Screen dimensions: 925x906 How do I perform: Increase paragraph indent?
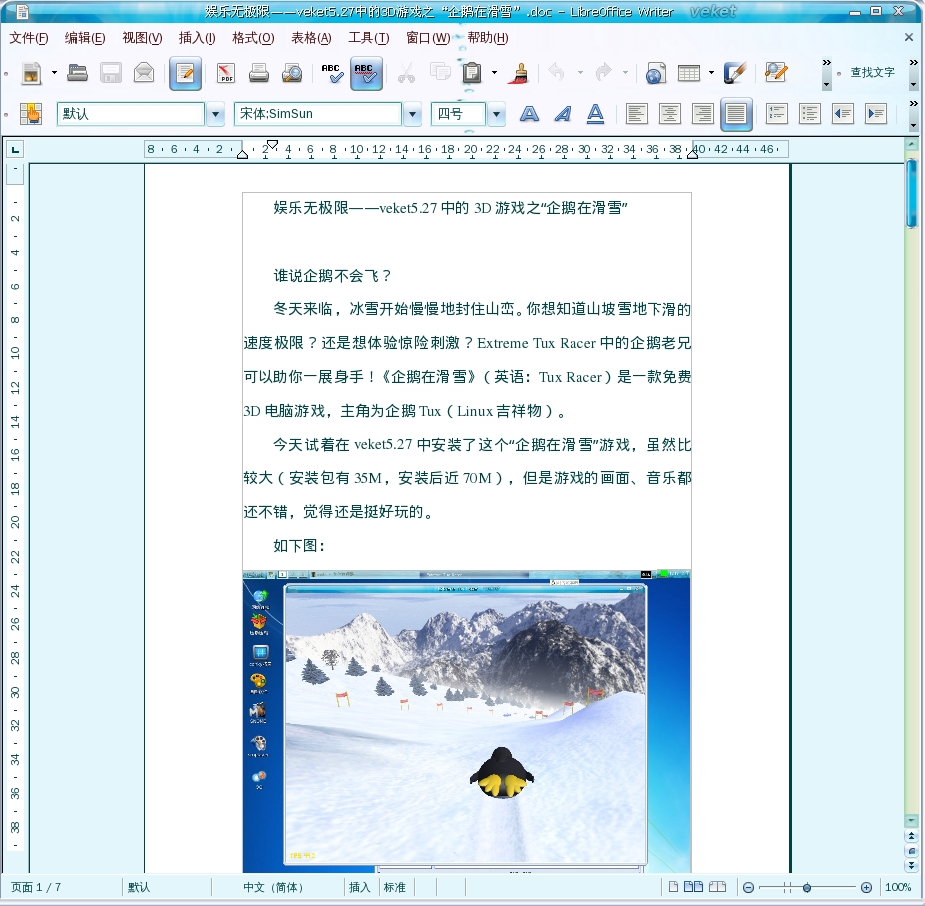[876, 114]
